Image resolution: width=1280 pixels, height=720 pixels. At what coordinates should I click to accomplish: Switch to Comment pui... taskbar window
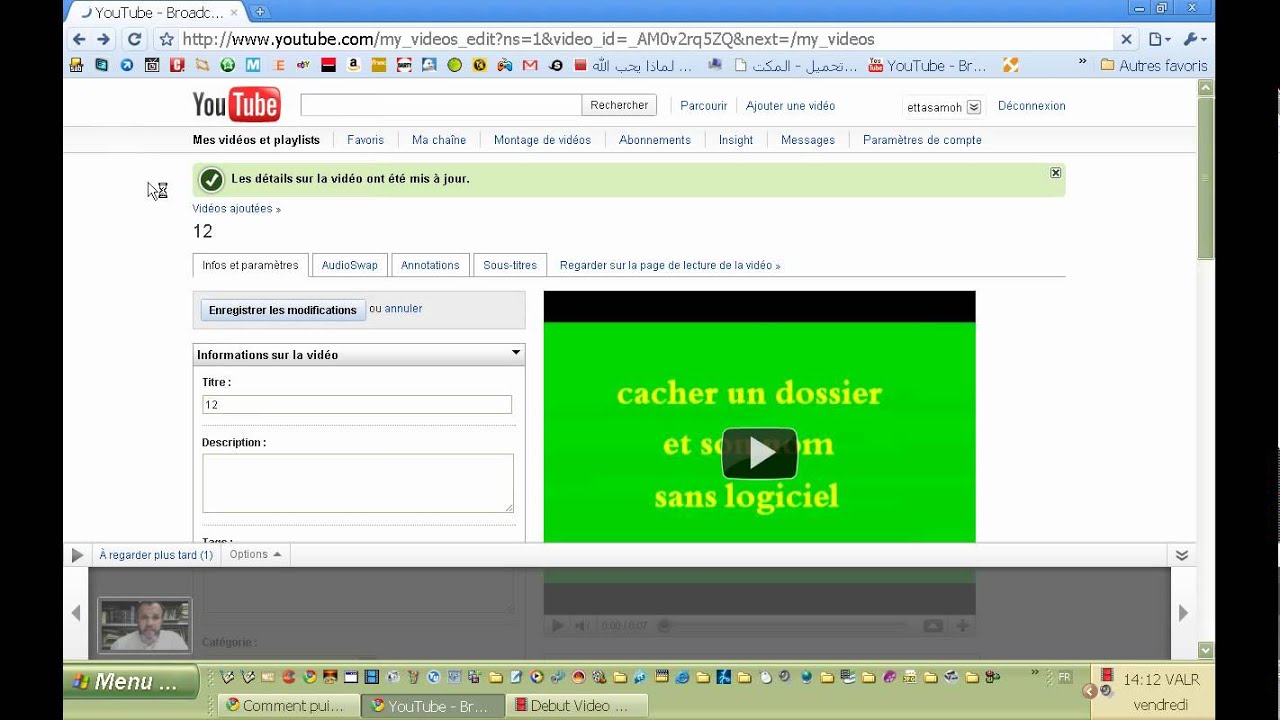pyautogui.click(x=288, y=706)
